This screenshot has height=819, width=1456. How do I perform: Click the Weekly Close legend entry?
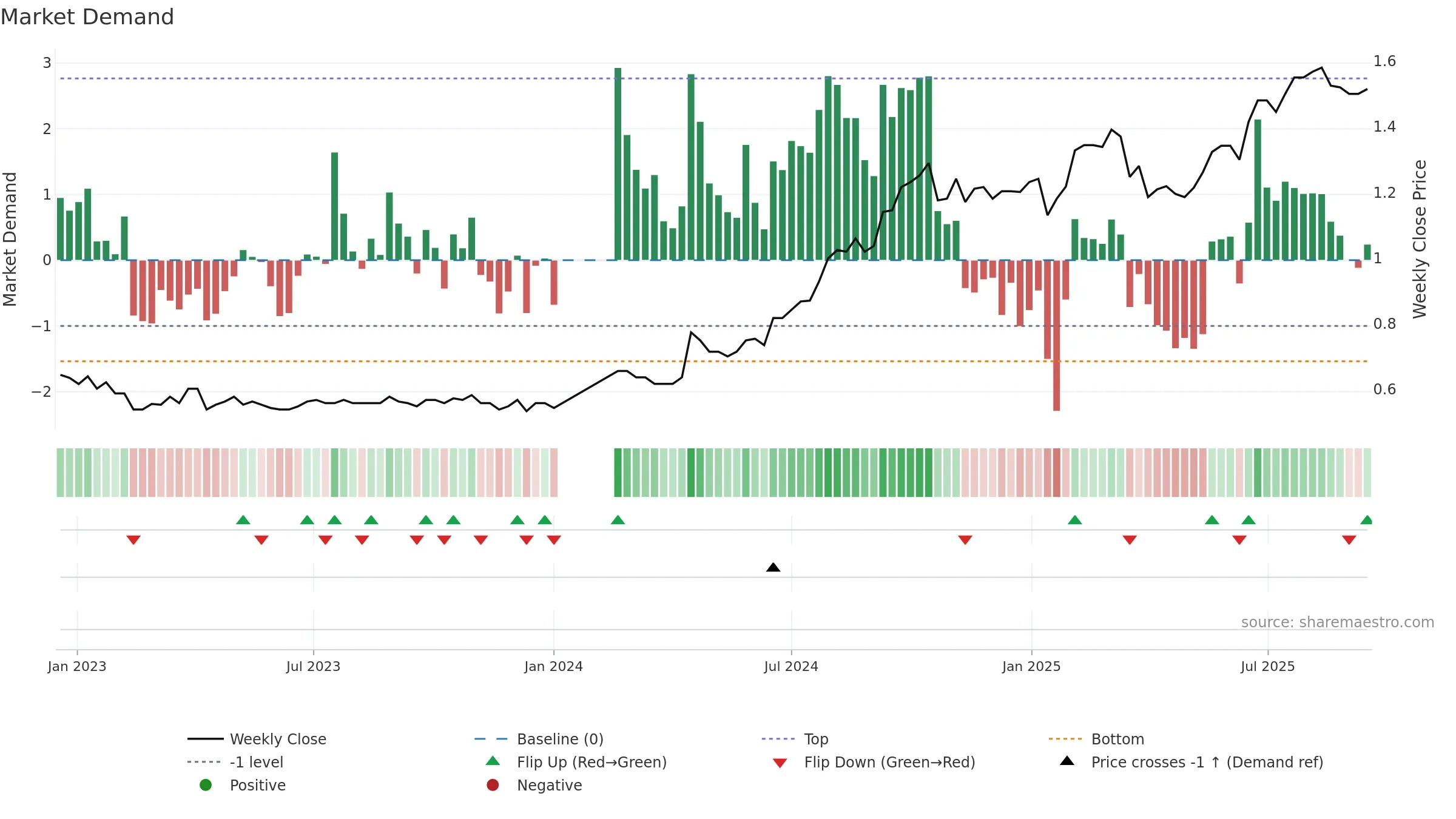257,739
